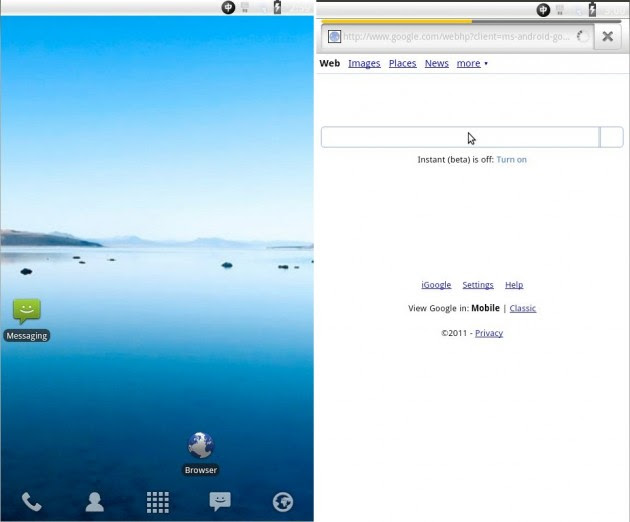
Task: Tap the input method icon in browser status bar
Action: (543, 10)
